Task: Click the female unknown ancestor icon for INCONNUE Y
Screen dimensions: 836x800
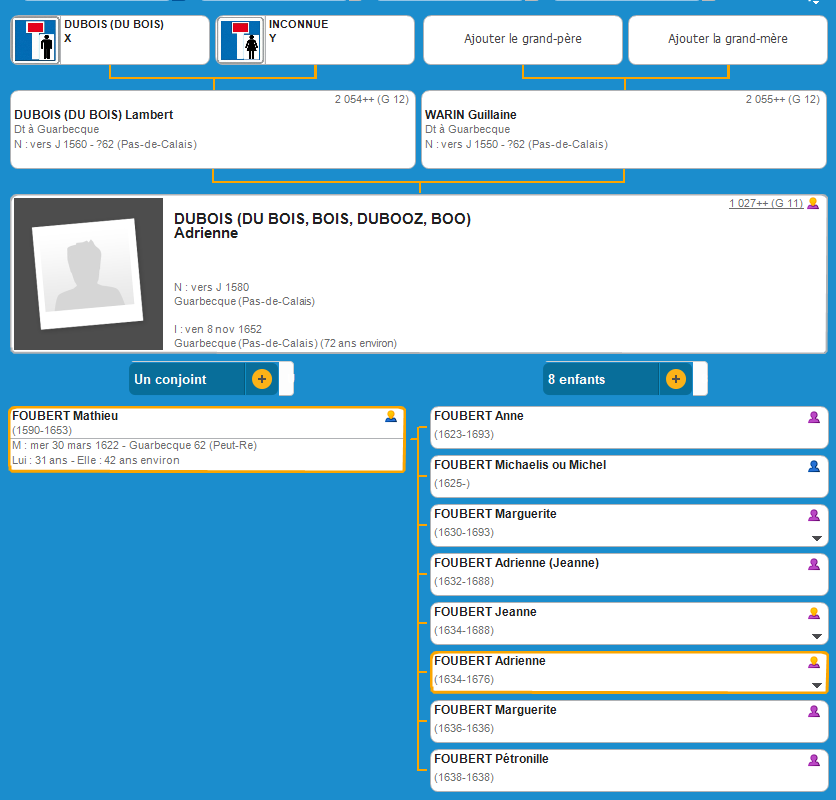Action: click(x=240, y=41)
